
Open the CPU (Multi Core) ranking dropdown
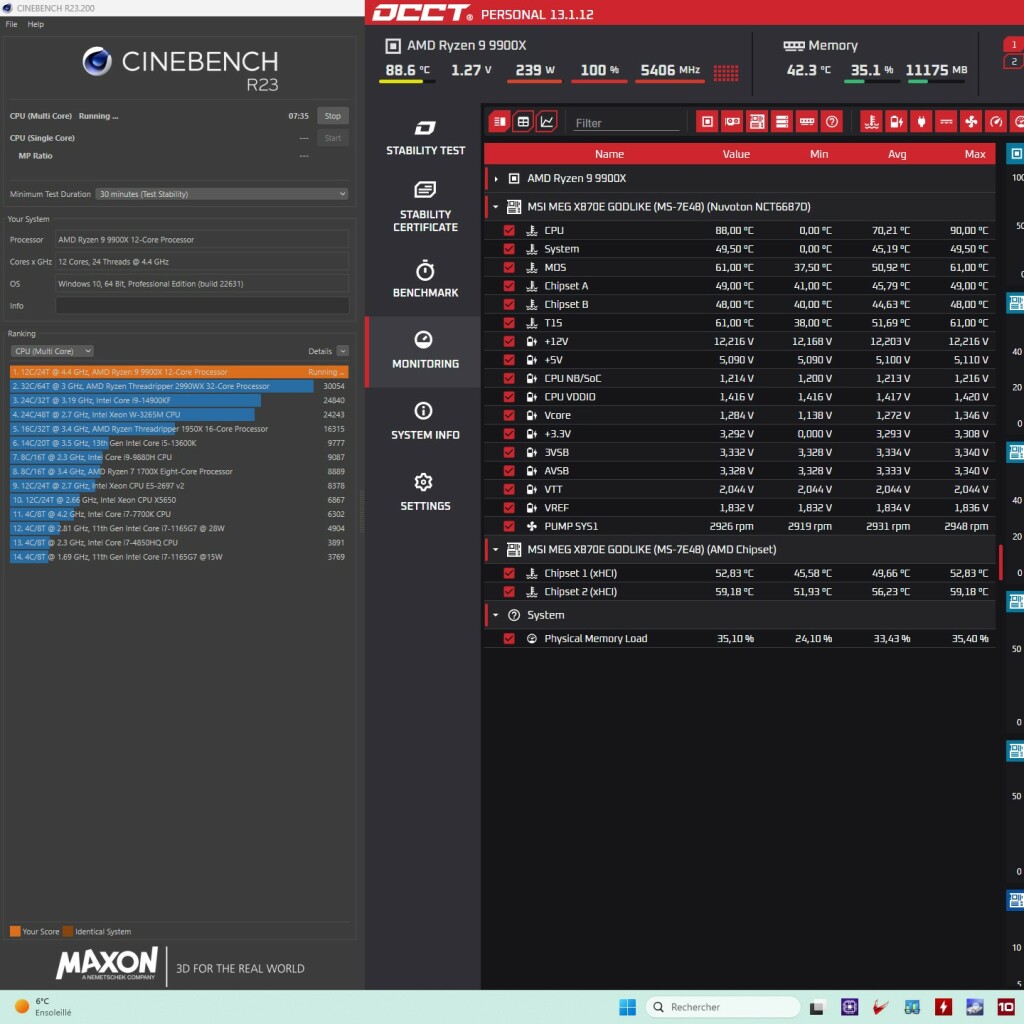coord(52,351)
